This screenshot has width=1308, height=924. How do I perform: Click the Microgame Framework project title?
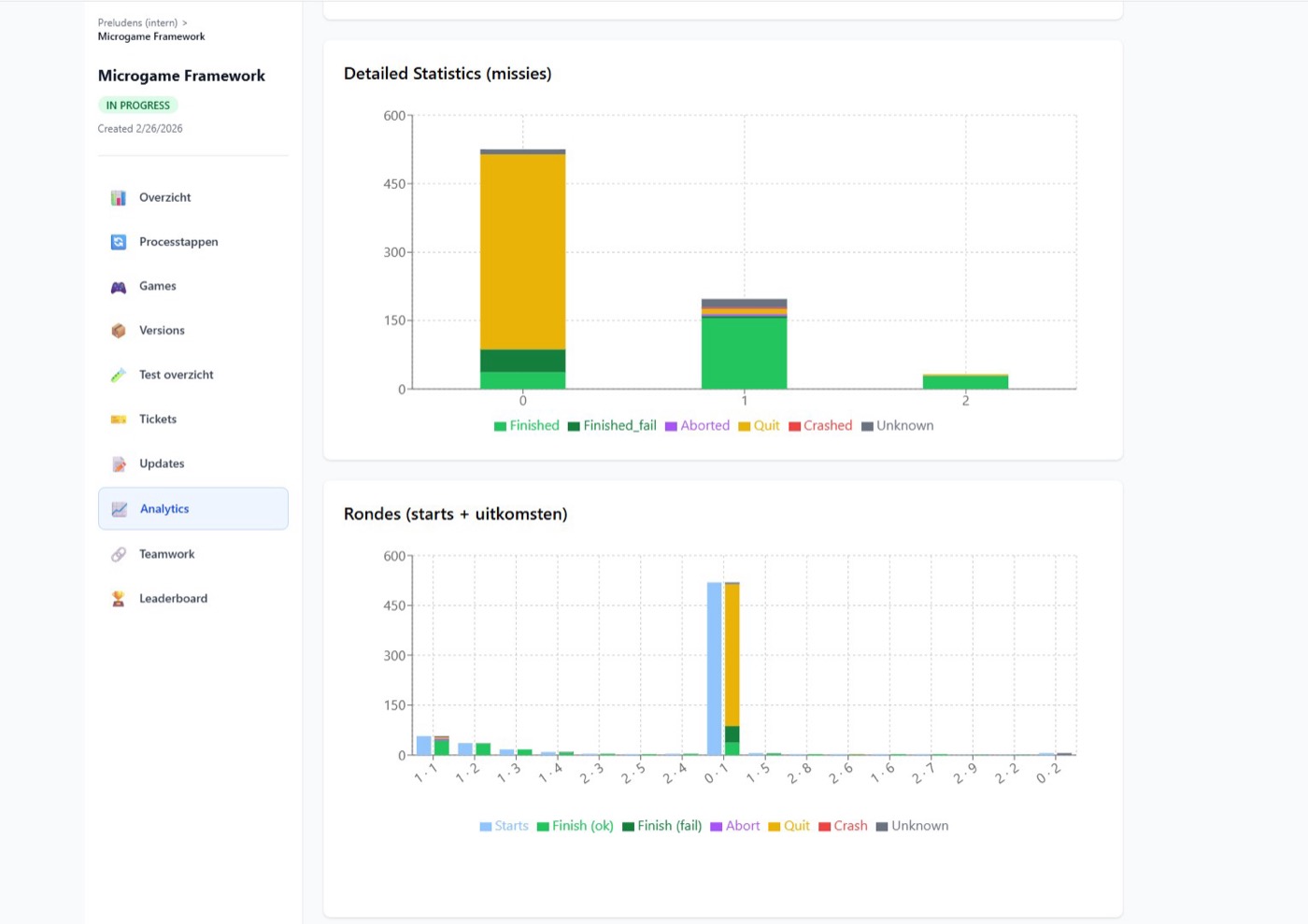(x=181, y=76)
